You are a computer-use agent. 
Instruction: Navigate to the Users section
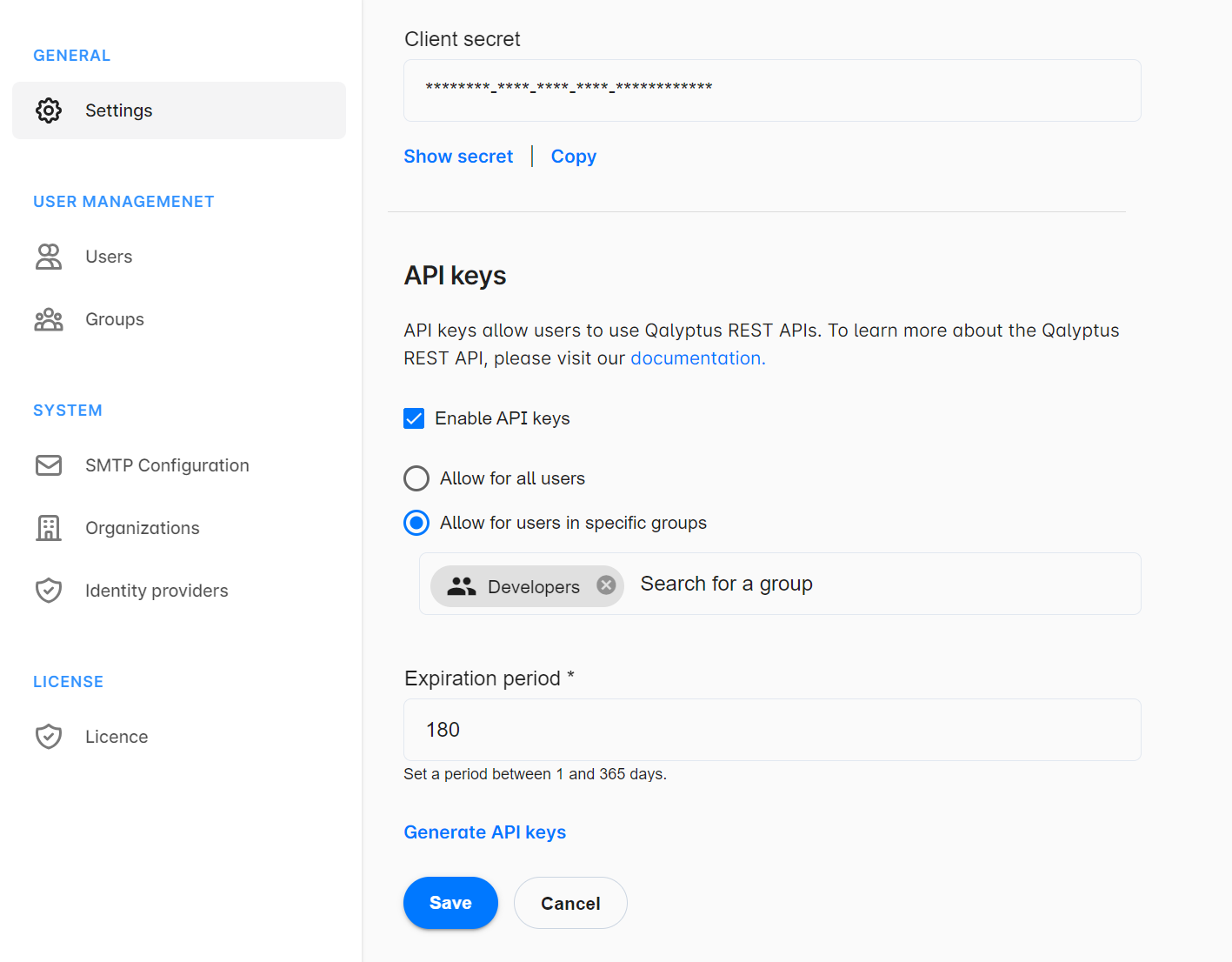point(108,257)
